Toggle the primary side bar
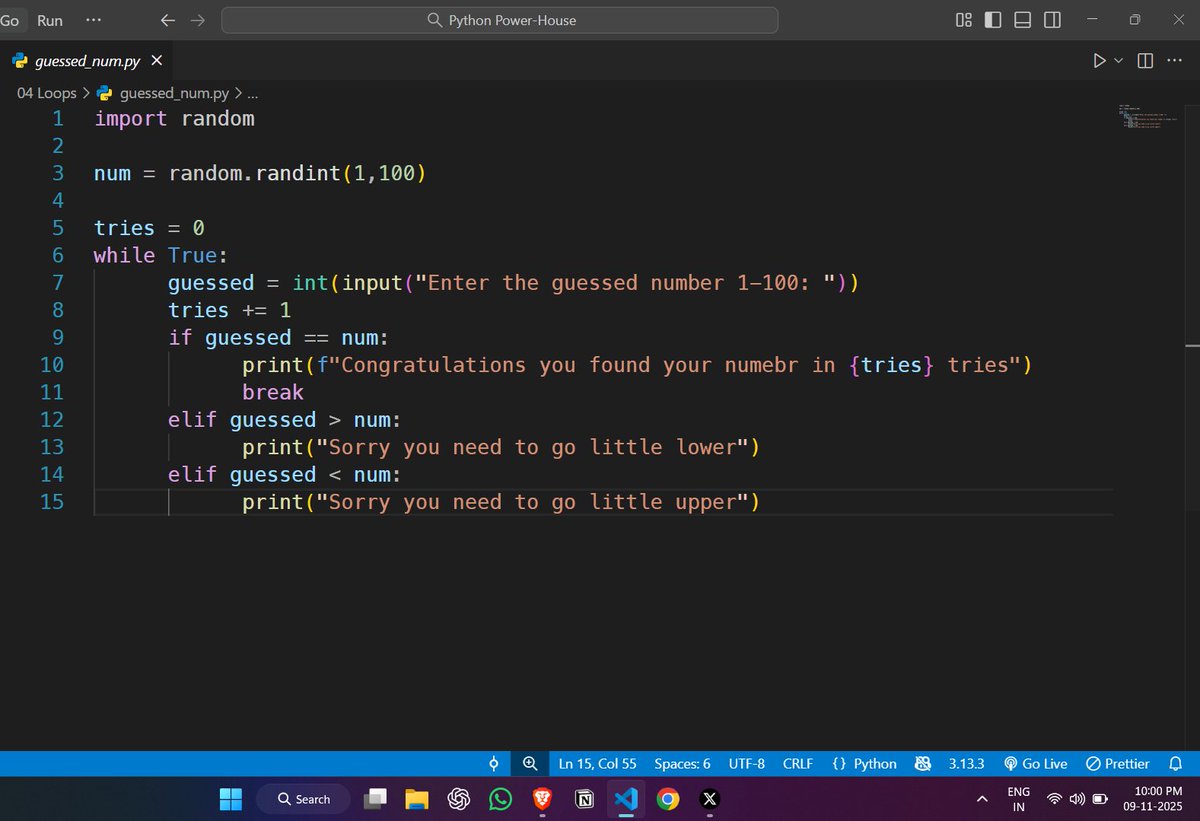The height and width of the screenshot is (821, 1200). [993, 20]
